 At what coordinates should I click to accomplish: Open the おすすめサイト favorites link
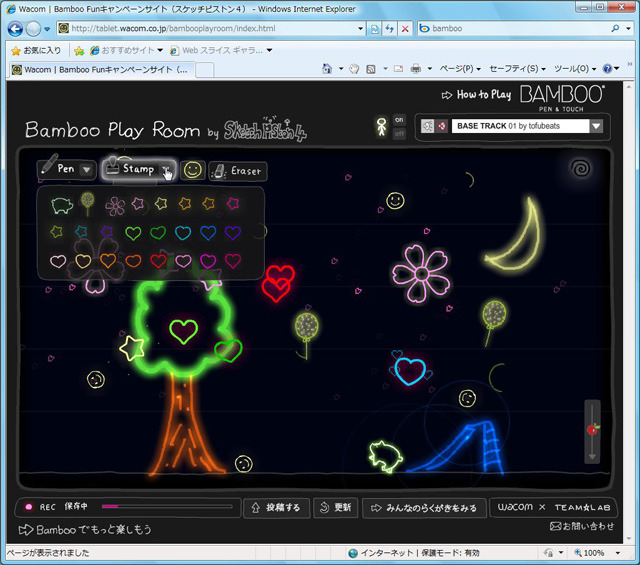(x=127, y=50)
